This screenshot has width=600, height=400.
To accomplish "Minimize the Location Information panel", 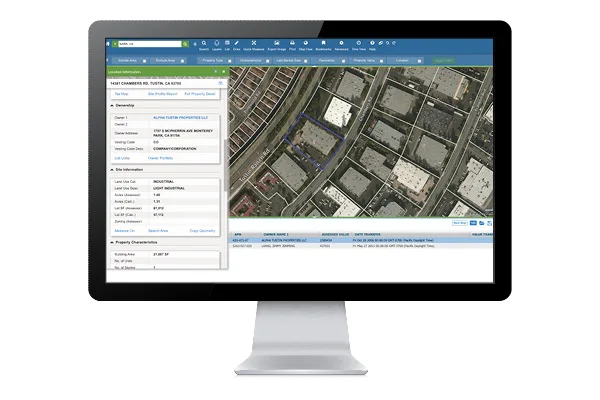I will [216, 72].
